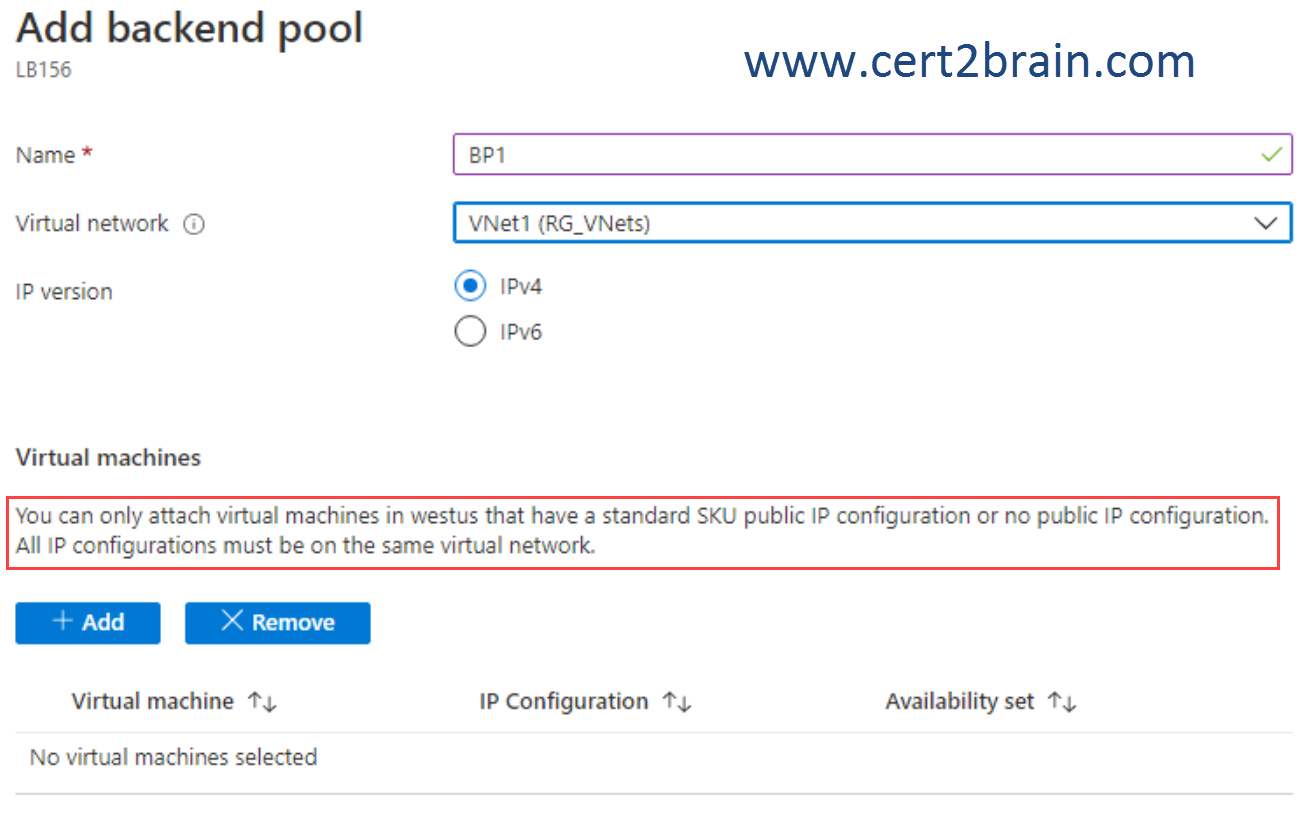Click inside the Name input field BP1
Viewport: 1315px width, 821px height.
(x=872, y=155)
